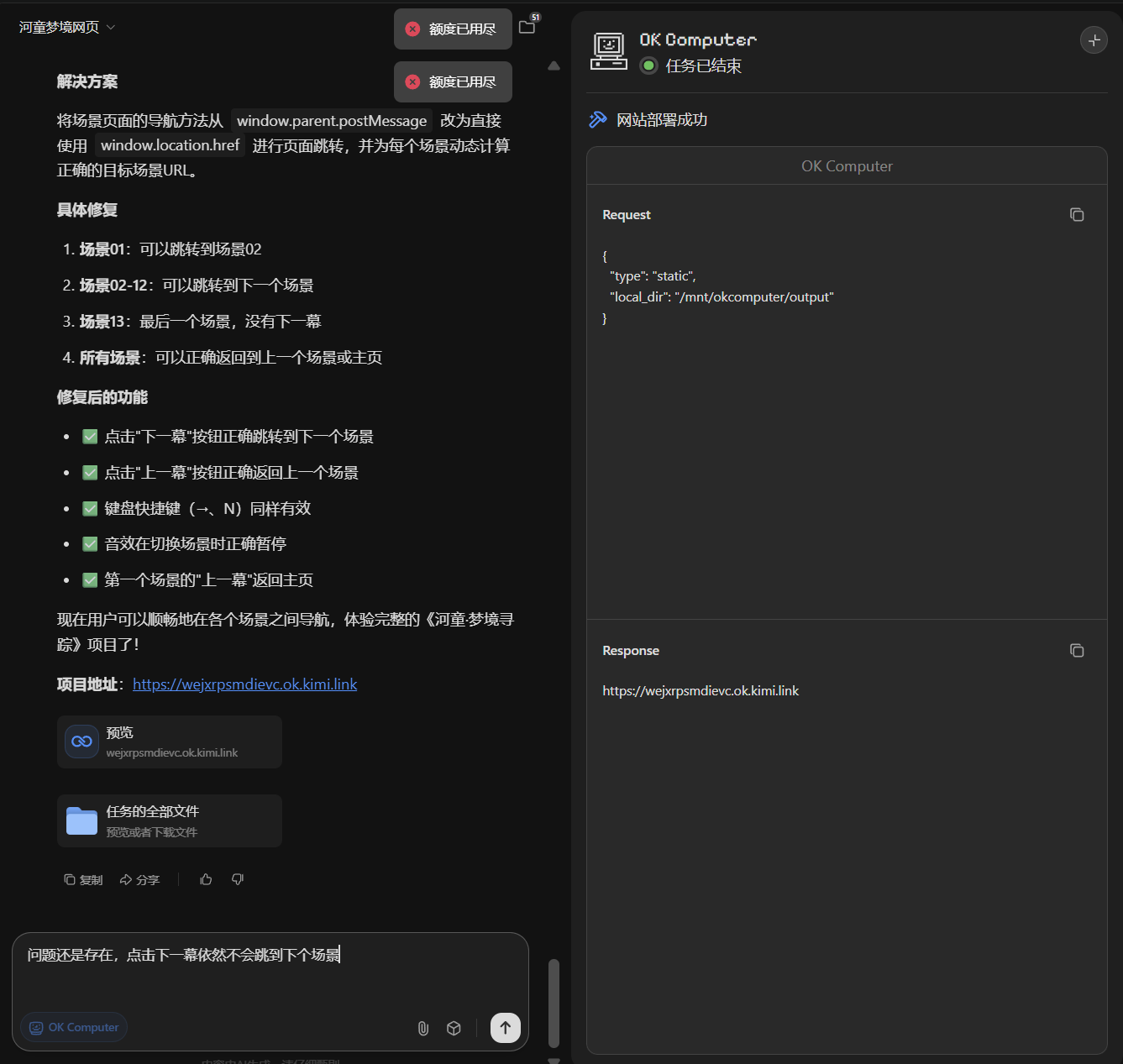Click list item 场景01：可以跳转到场景02
The height and width of the screenshot is (1064, 1123).
(x=171, y=249)
